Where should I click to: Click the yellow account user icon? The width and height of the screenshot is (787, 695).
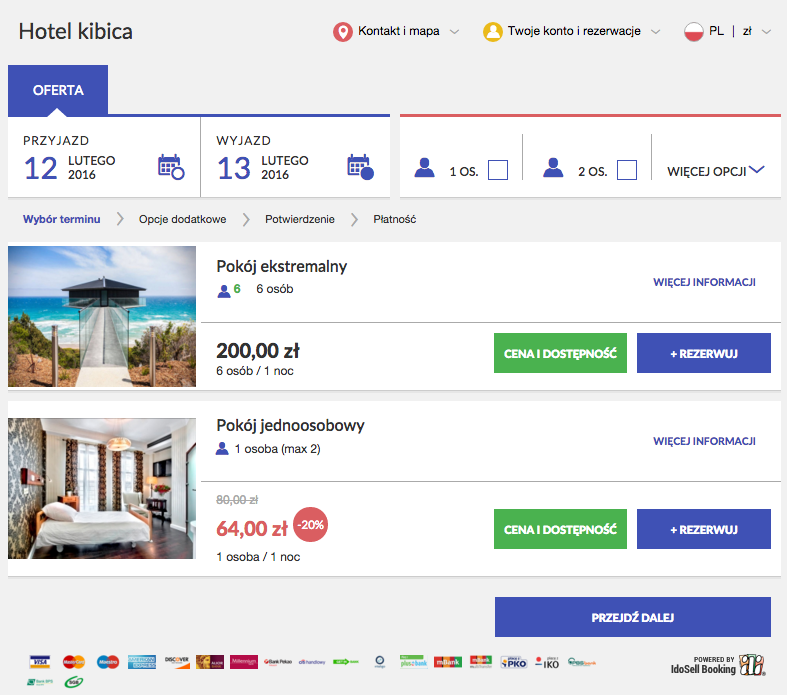pos(493,32)
